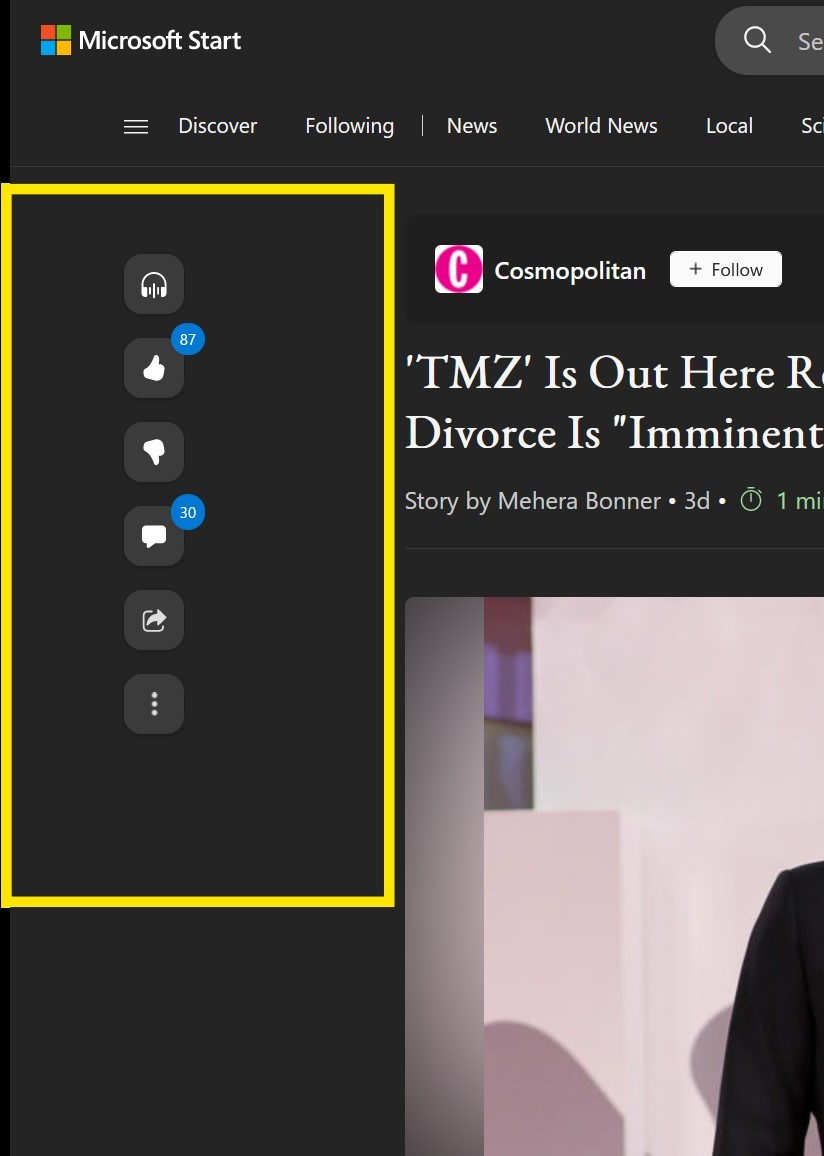Follow the Cosmopolitan publisher
This screenshot has width=824, height=1156.
tap(725, 269)
